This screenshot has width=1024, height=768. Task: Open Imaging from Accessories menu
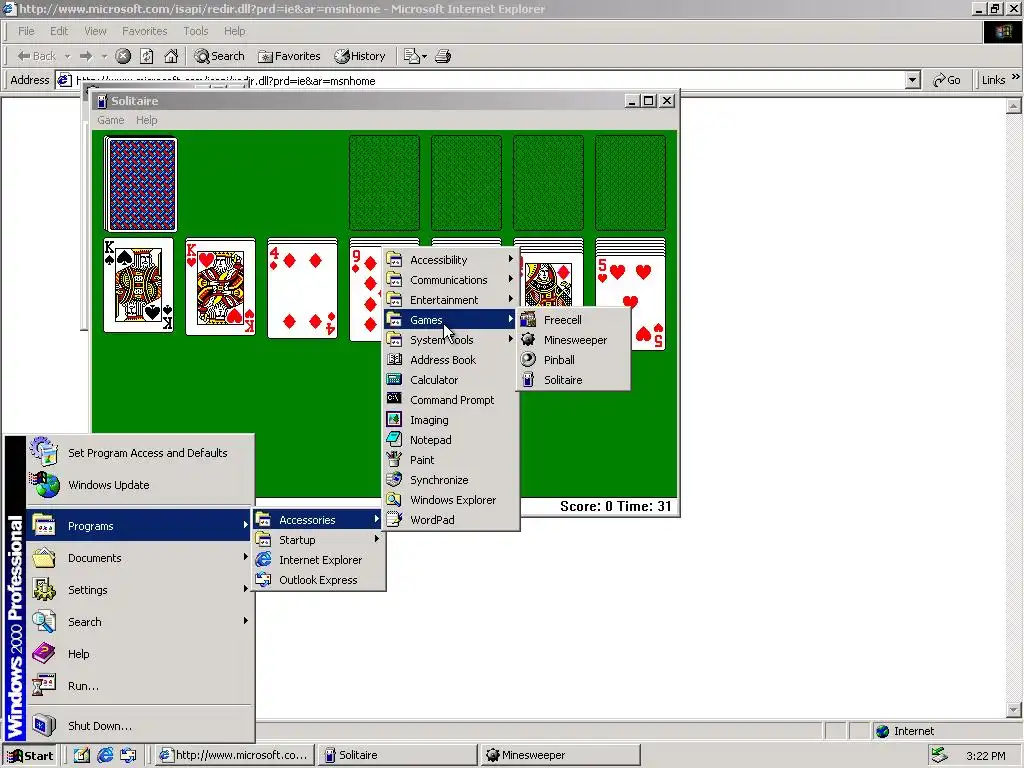[451, 421]
